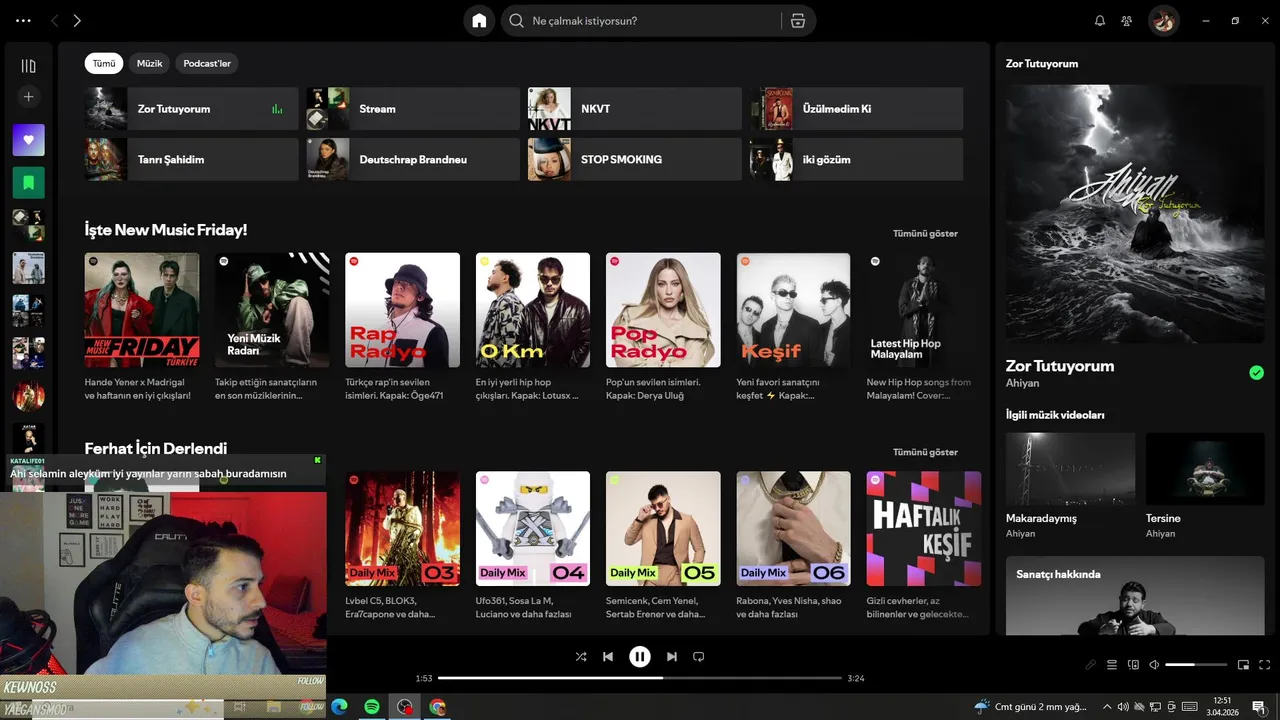Screen dimensions: 1280x720
Task: Open the three-dot app menu
Action: 23,21
